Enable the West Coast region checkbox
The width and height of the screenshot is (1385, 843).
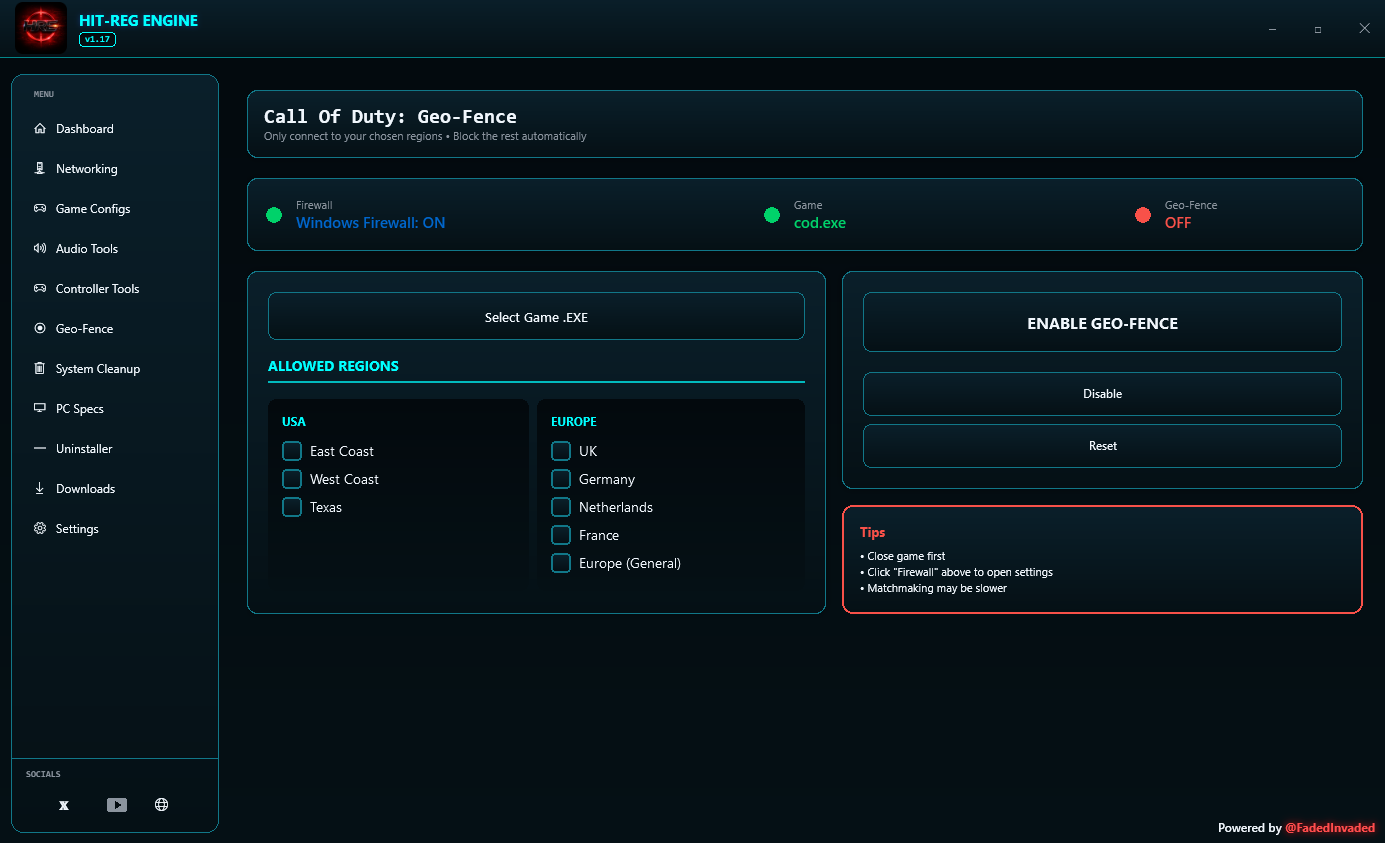292,479
